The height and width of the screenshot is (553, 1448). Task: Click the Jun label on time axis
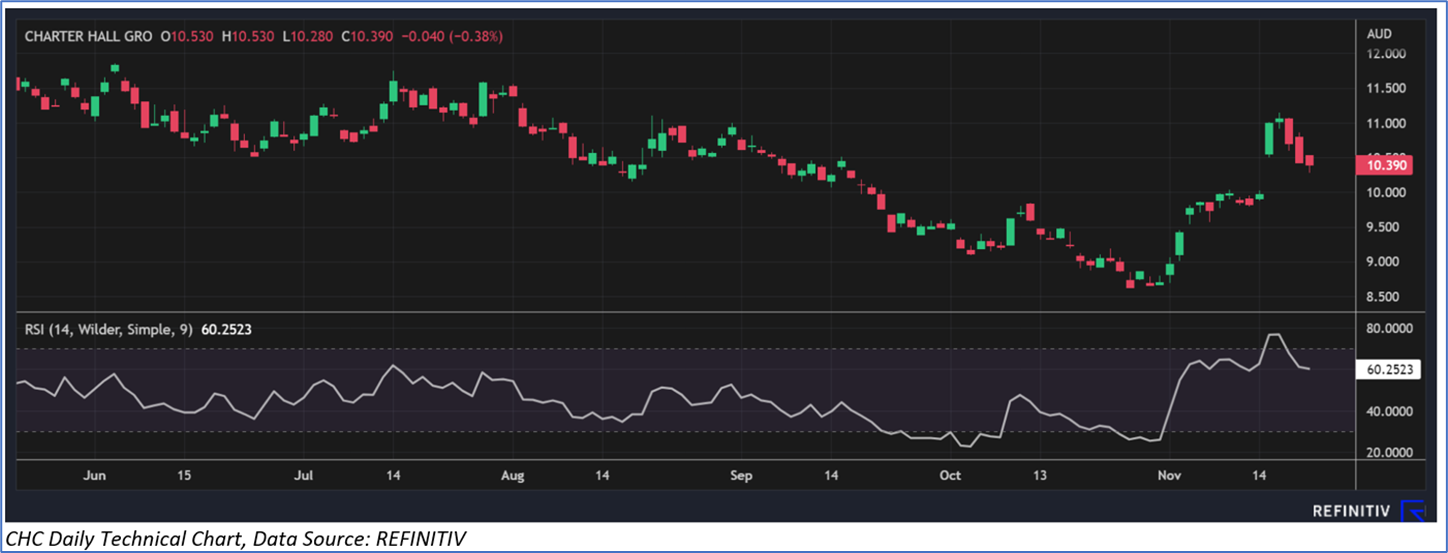click(x=96, y=476)
